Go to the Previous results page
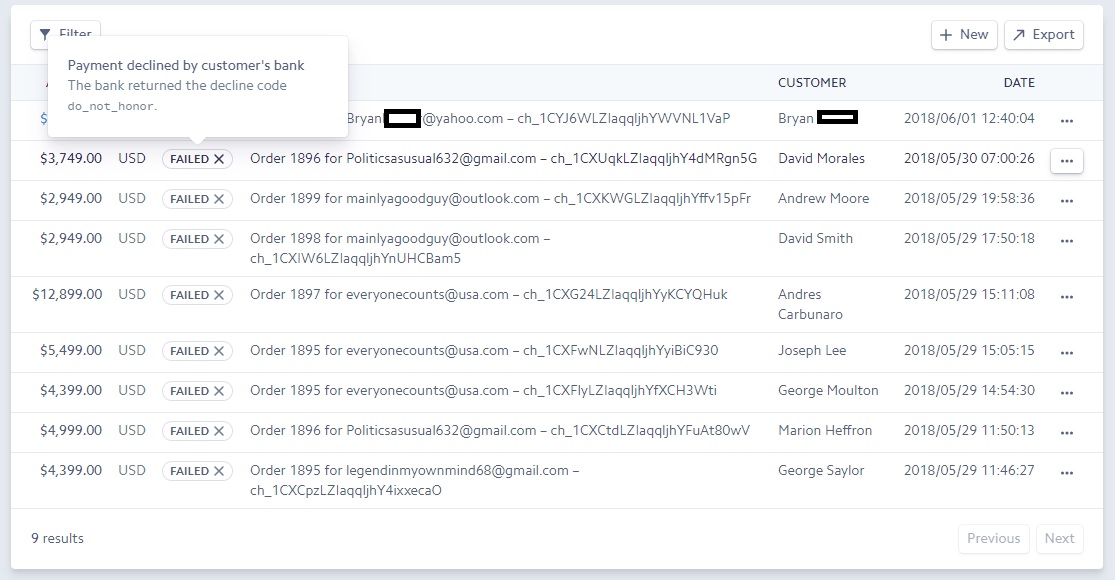Screen dimensions: 1115x580 click(993, 538)
